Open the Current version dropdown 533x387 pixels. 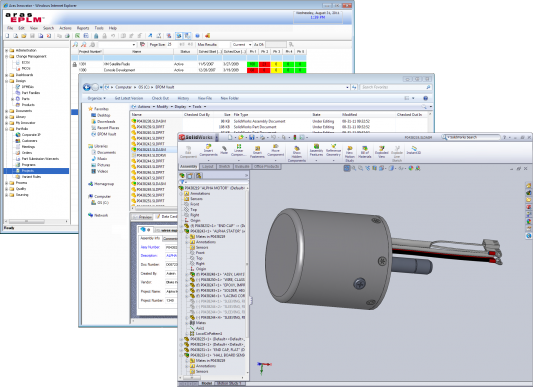pyautogui.click(x=242, y=45)
